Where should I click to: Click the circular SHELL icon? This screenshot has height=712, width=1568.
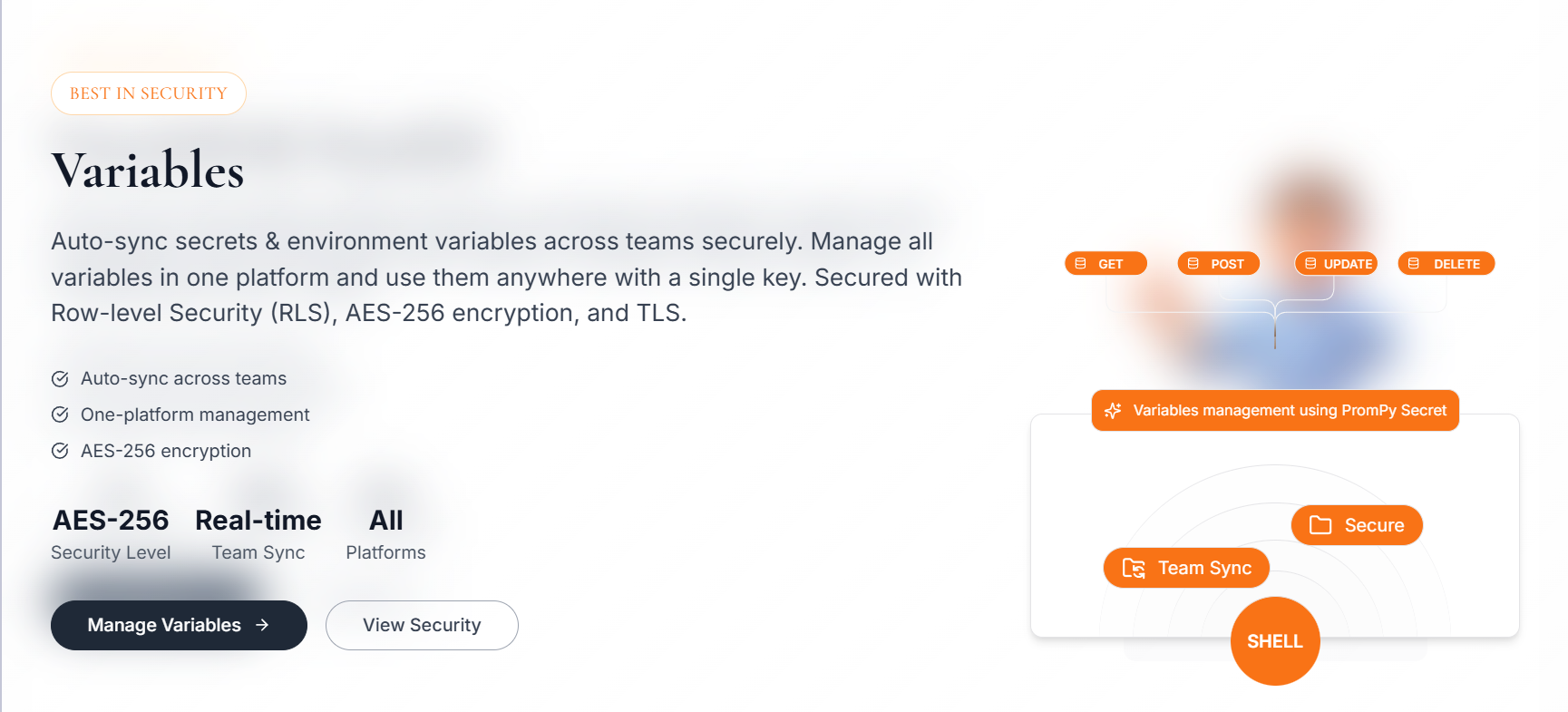point(1275,640)
